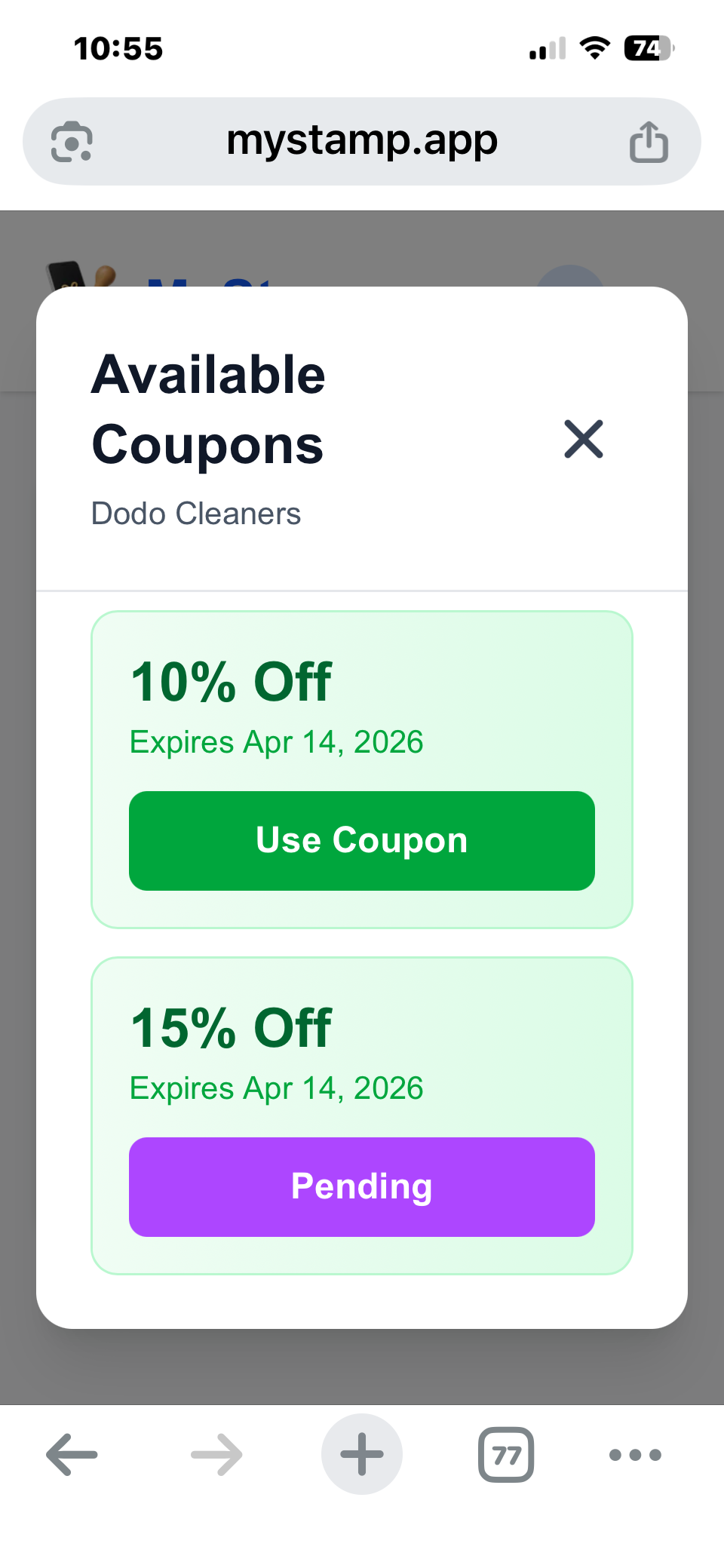Tap the battery indicator in status bar
Image resolution: width=724 pixels, height=1568 pixels.
point(648,49)
